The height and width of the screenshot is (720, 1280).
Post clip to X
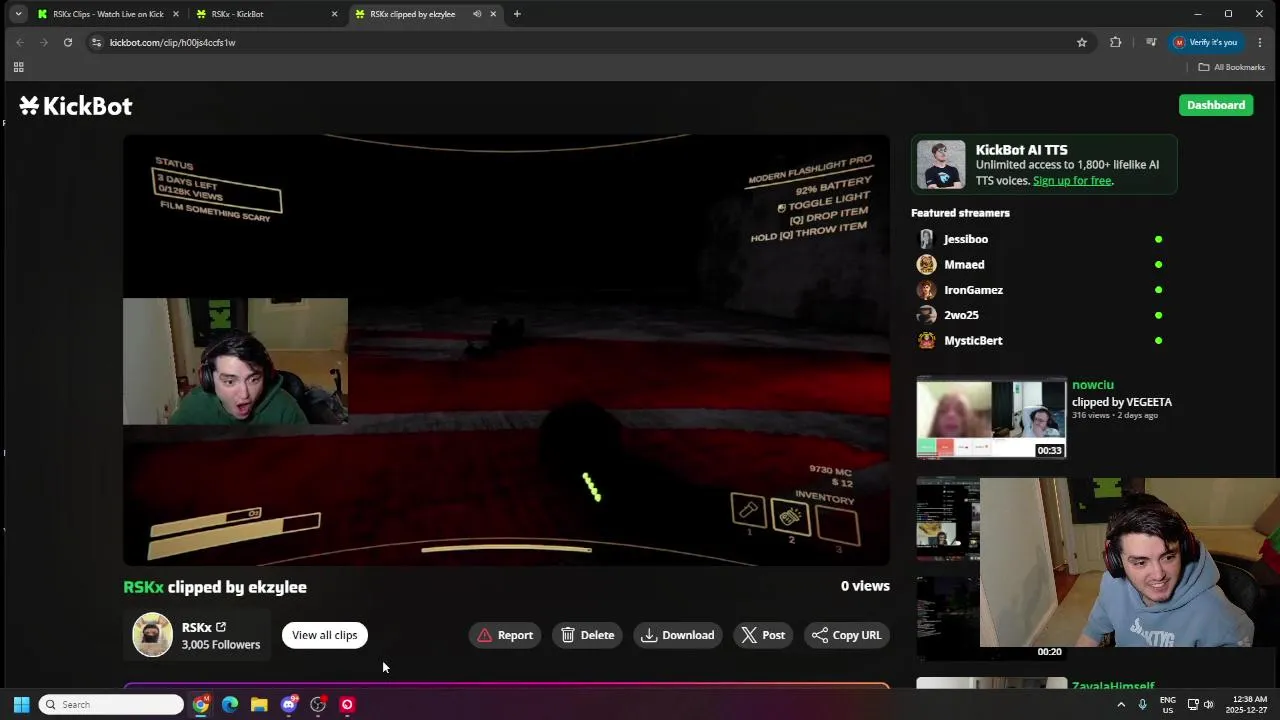coord(763,635)
